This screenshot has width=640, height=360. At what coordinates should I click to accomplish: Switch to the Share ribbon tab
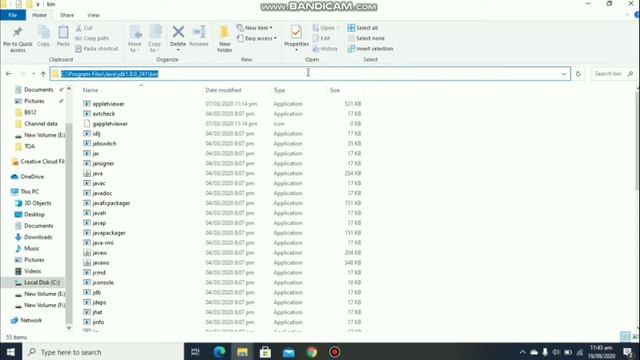[67, 15]
